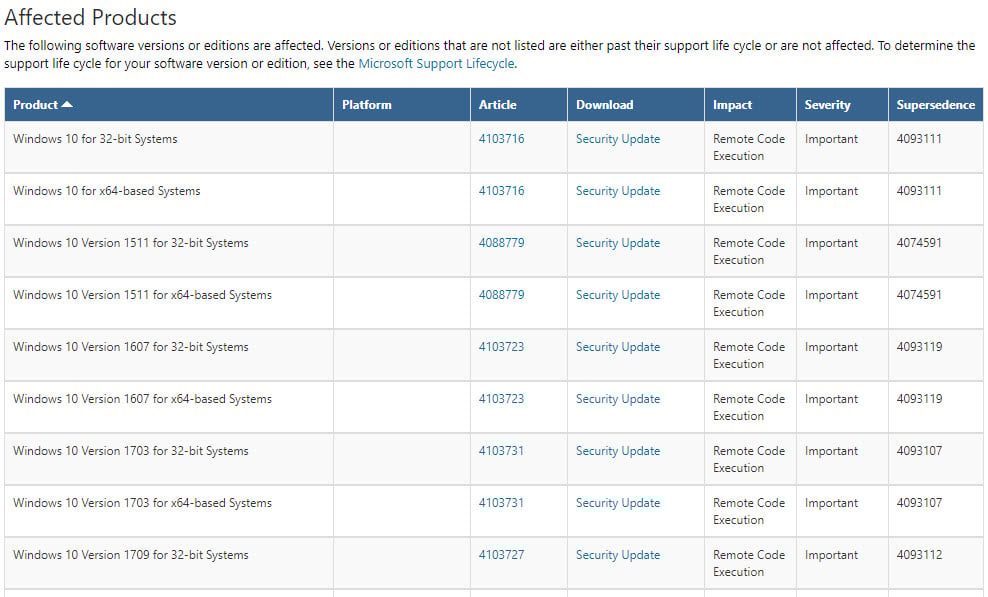Image resolution: width=988 pixels, height=597 pixels.
Task: Click supersedence 4093111 in Windows 10 32-bit row
Action: click(x=919, y=139)
